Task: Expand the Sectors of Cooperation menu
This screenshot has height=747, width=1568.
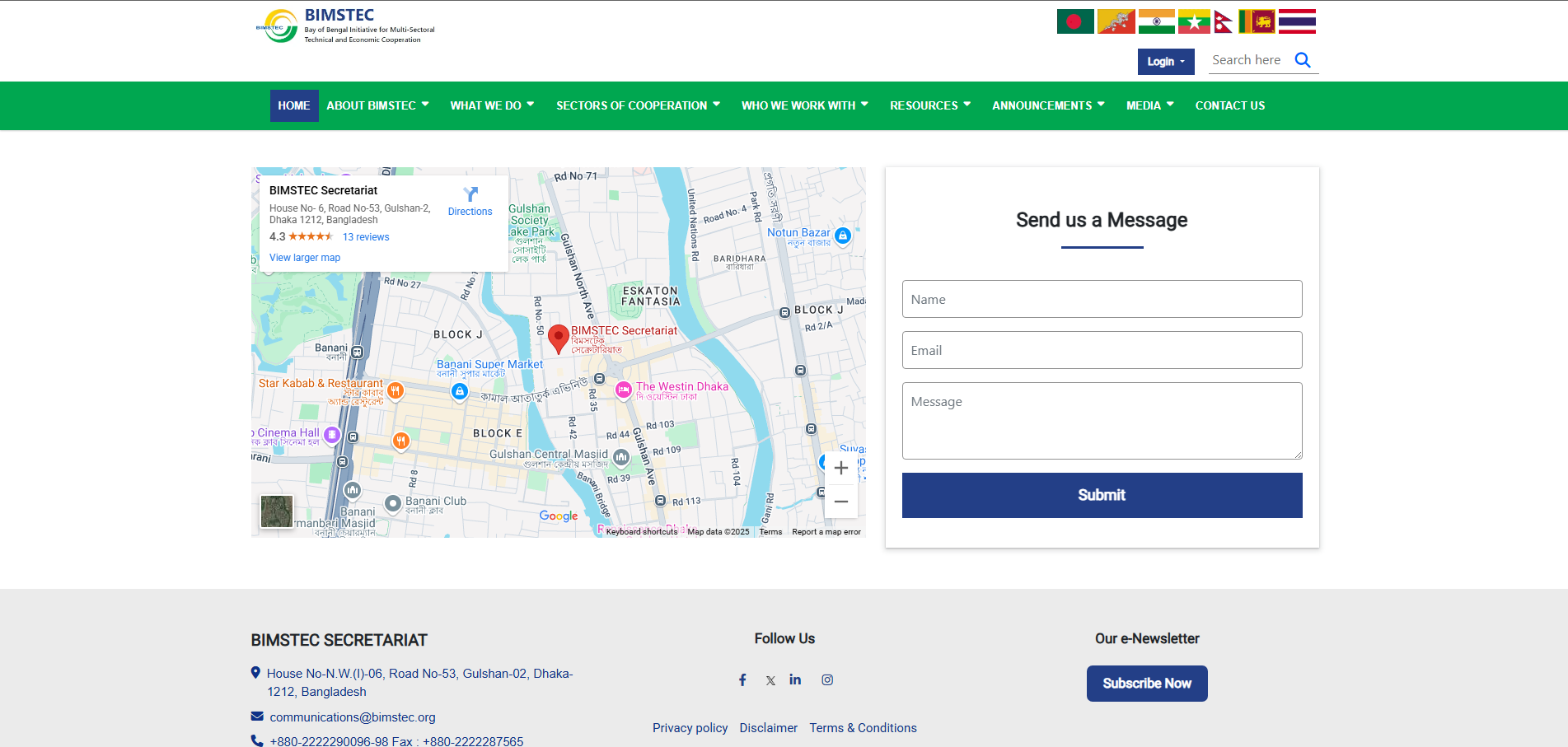Action: 638,105
